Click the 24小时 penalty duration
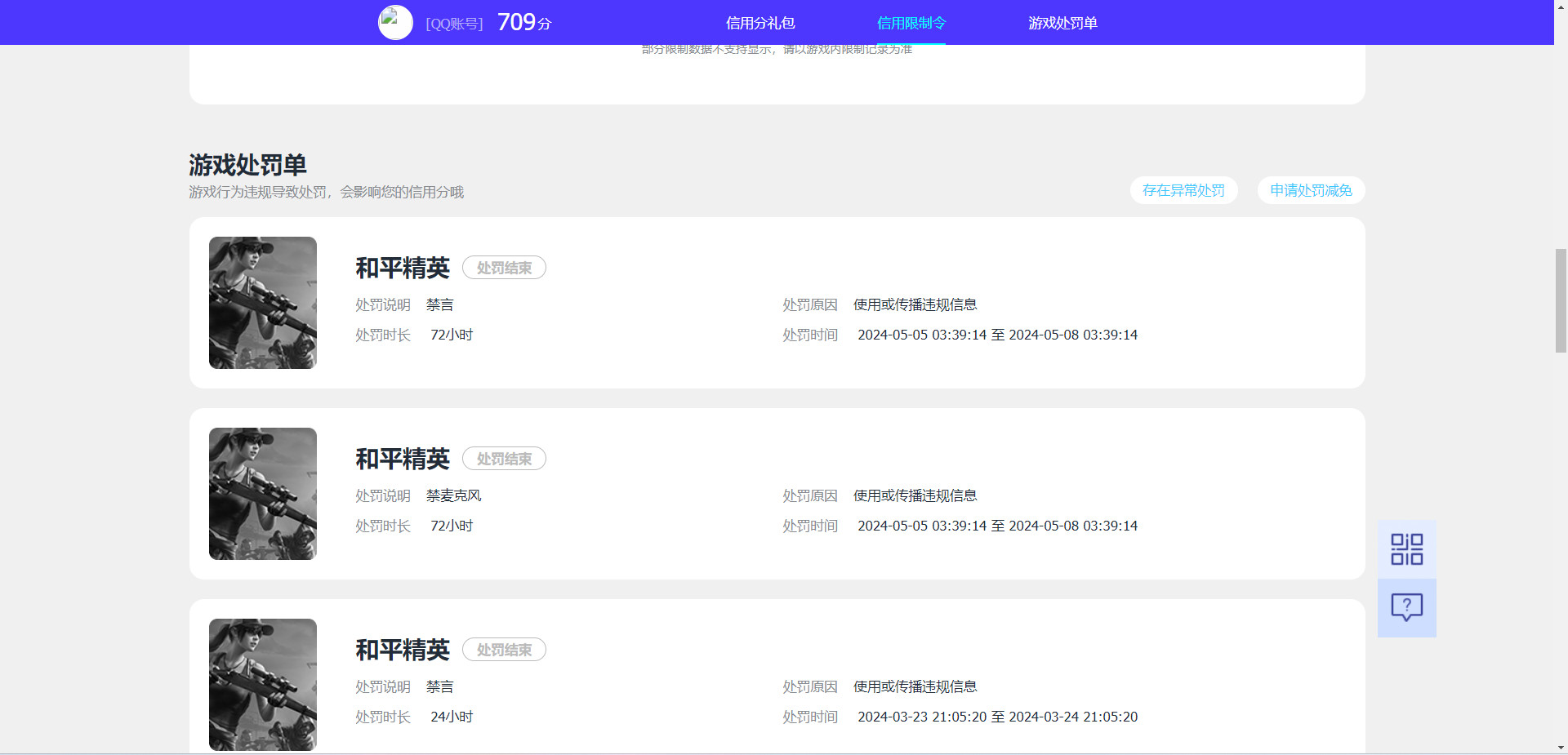 [x=452, y=717]
